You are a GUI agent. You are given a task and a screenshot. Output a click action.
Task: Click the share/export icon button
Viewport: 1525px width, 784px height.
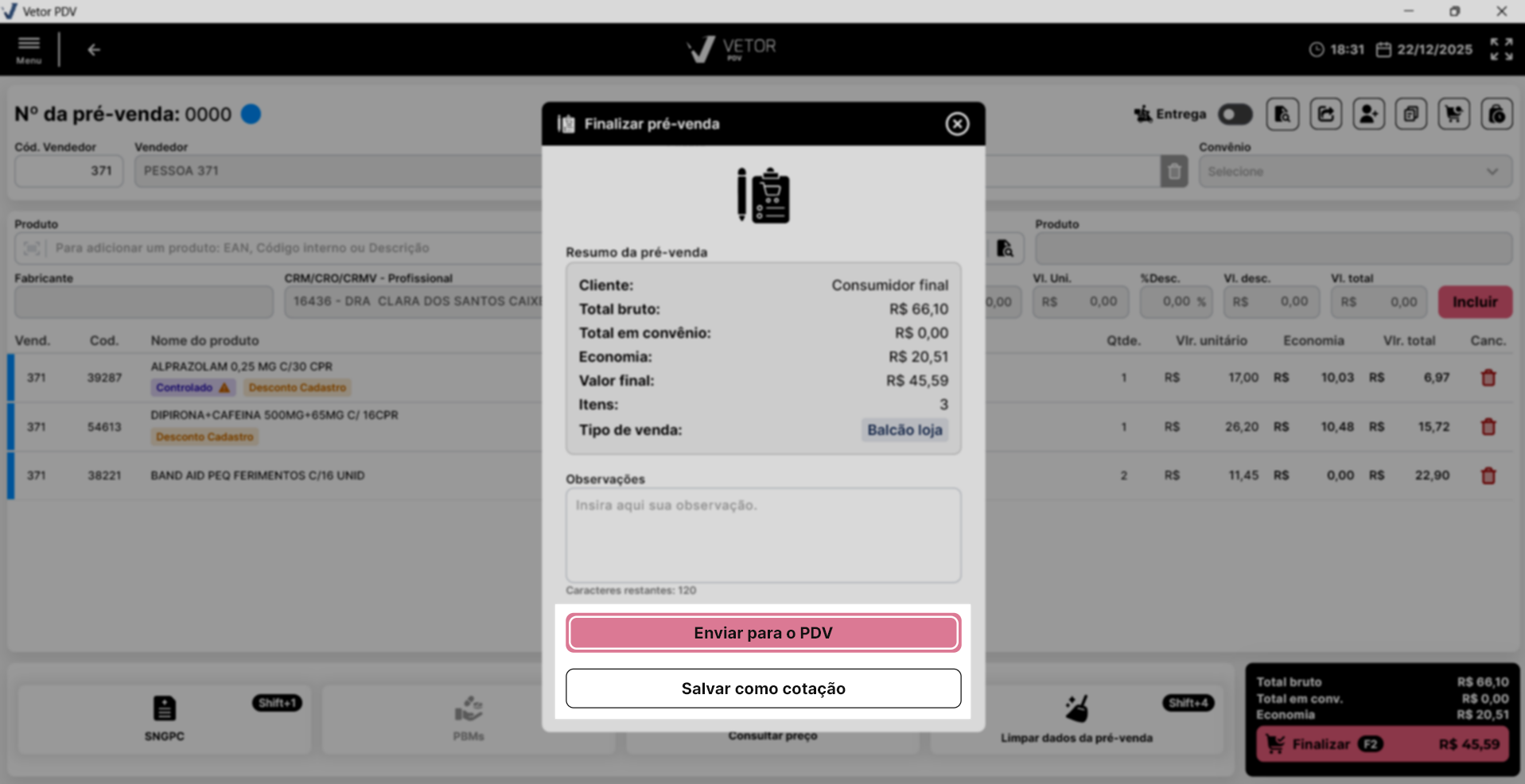click(1325, 114)
